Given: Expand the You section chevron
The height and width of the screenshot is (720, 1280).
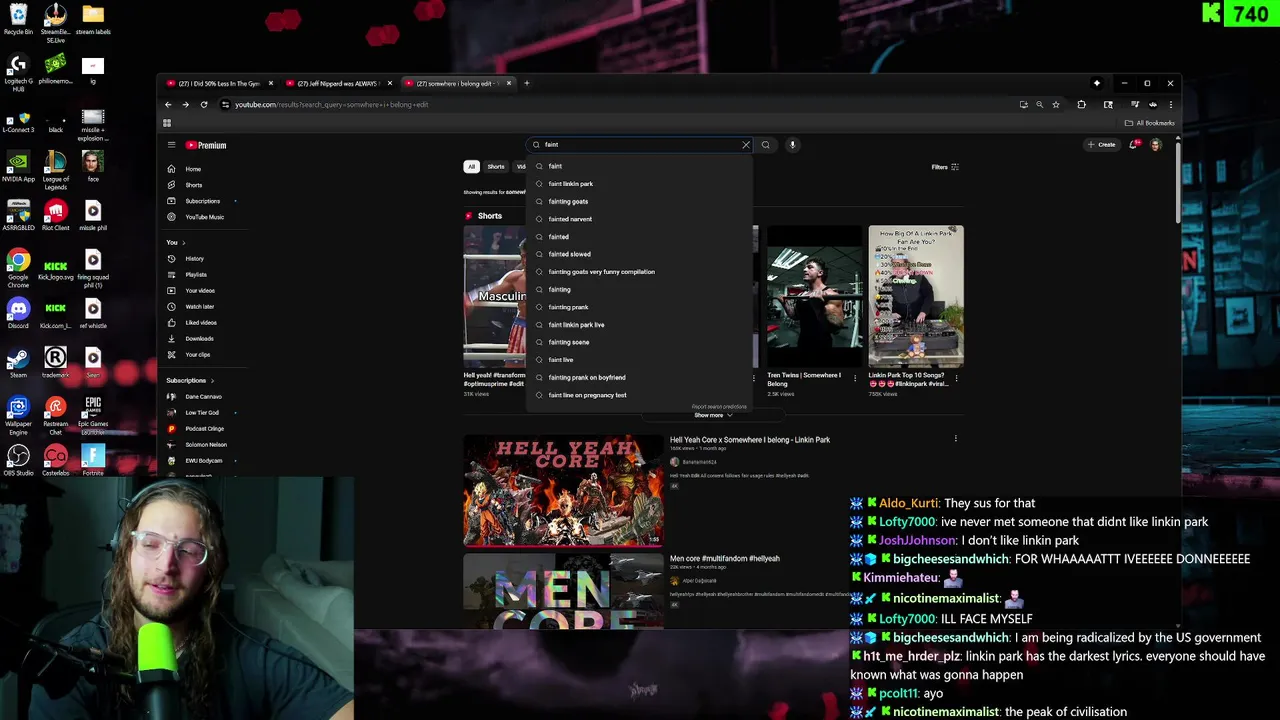Looking at the screenshot, I should point(184,243).
